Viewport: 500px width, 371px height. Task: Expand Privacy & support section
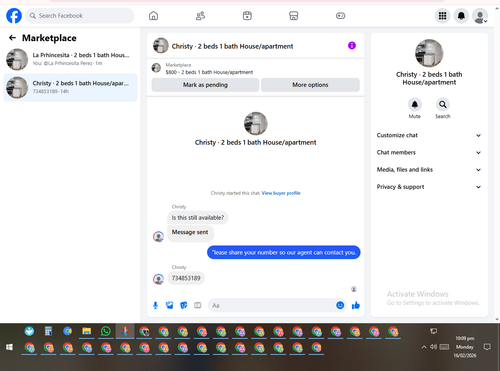tap(429, 187)
